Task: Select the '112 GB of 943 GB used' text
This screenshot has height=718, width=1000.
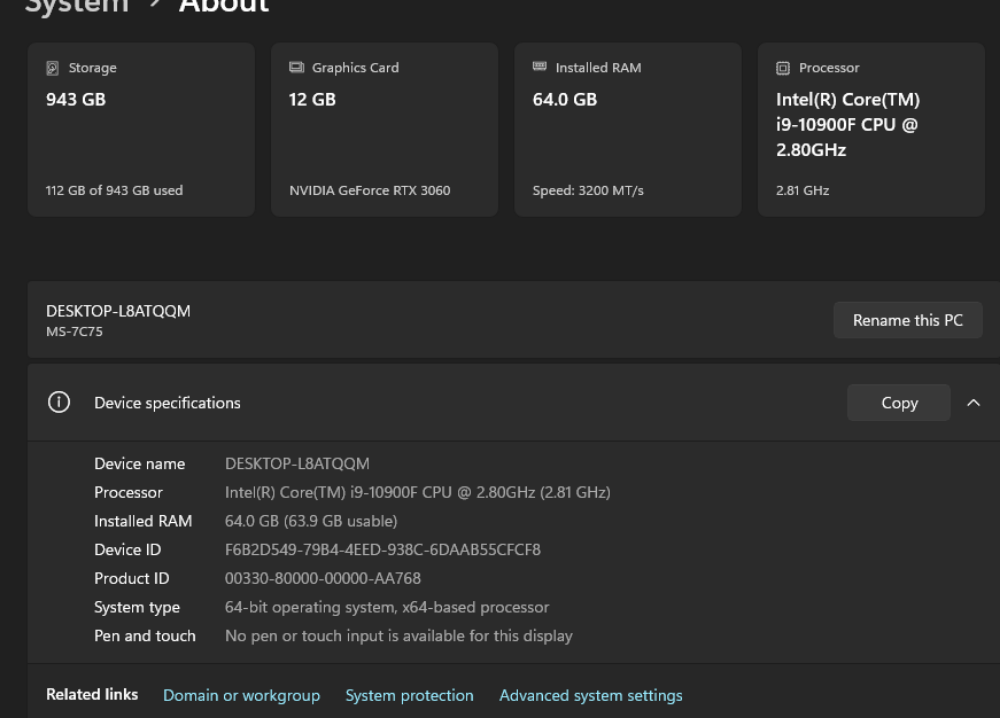Action: 114,190
